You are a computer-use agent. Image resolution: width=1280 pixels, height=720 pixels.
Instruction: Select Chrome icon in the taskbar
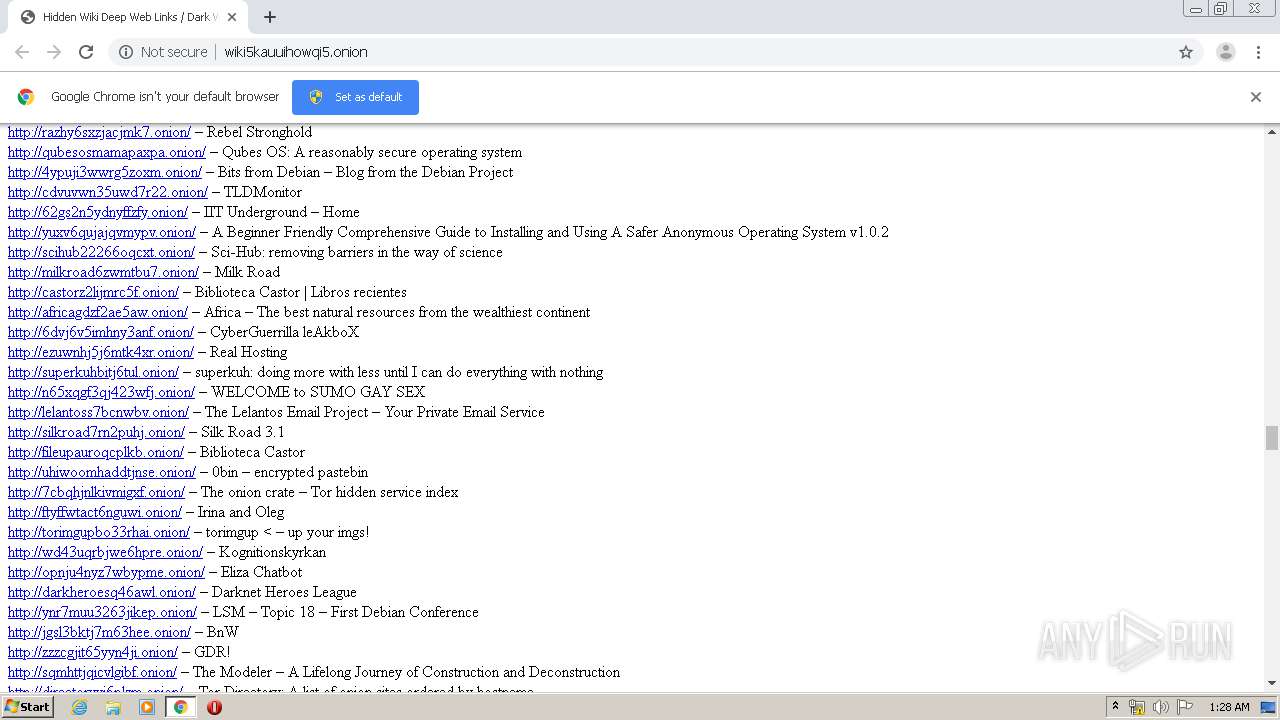(x=180, y=707)
